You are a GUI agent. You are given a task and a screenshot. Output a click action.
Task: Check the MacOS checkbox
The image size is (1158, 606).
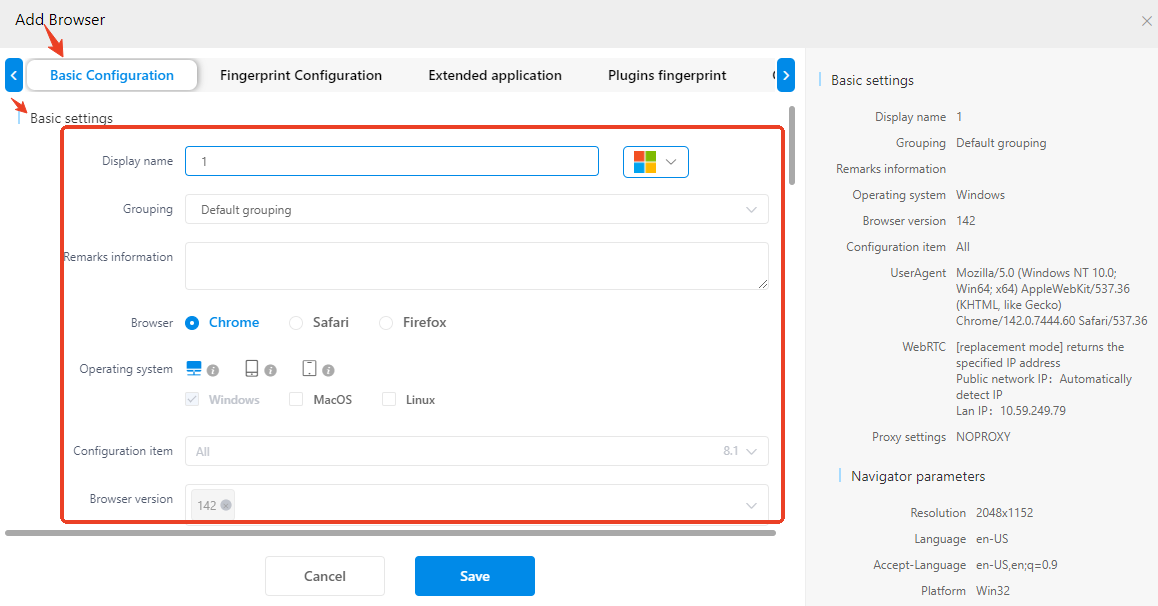tap(296, 400)
